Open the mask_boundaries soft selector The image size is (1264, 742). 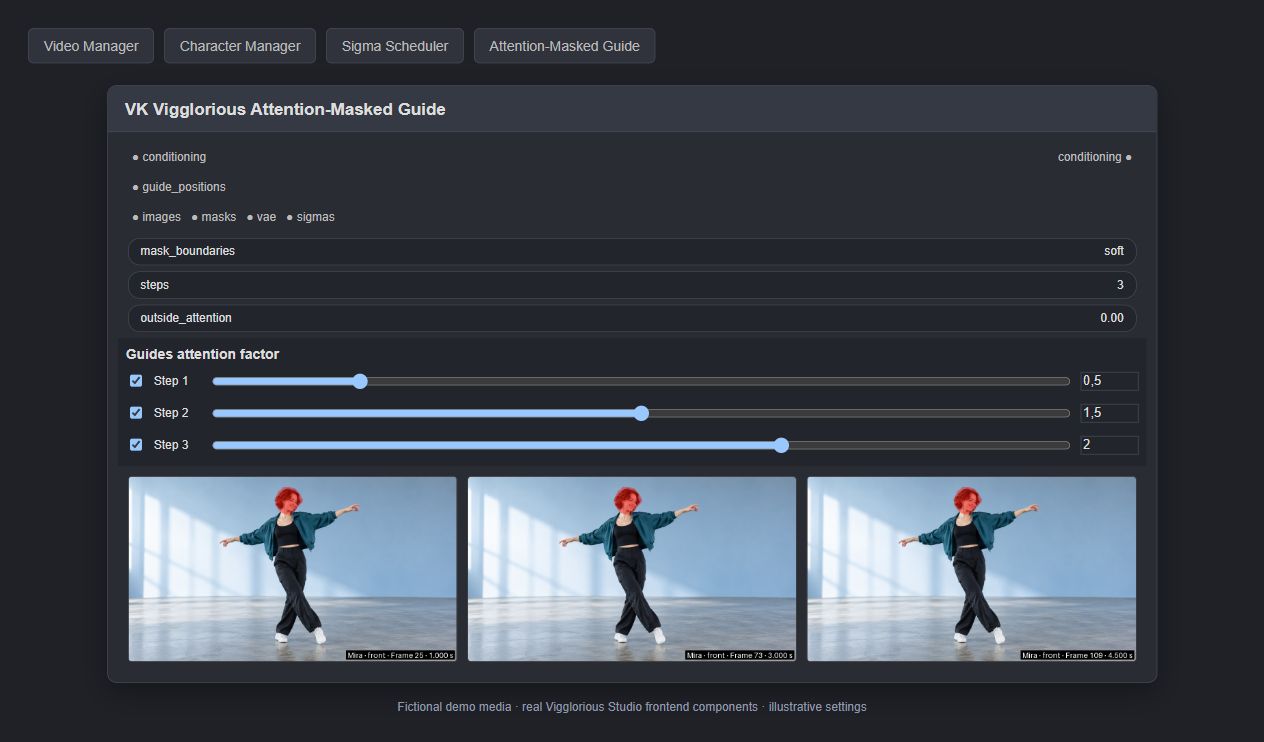pyautogui.click(x=632, y=251)
